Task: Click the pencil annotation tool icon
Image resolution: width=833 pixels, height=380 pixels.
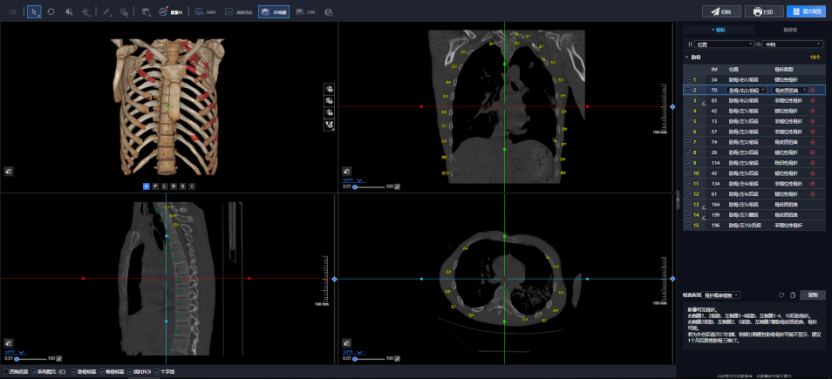Action: (106, 12)
